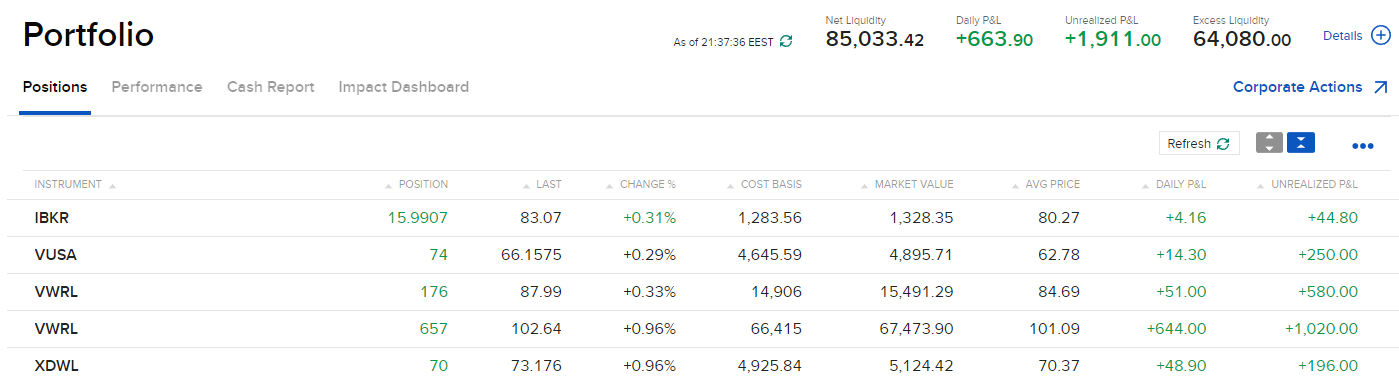Open the Performance tab
The width and height of the screenshot is (1399, 387).
click(157, 87)
